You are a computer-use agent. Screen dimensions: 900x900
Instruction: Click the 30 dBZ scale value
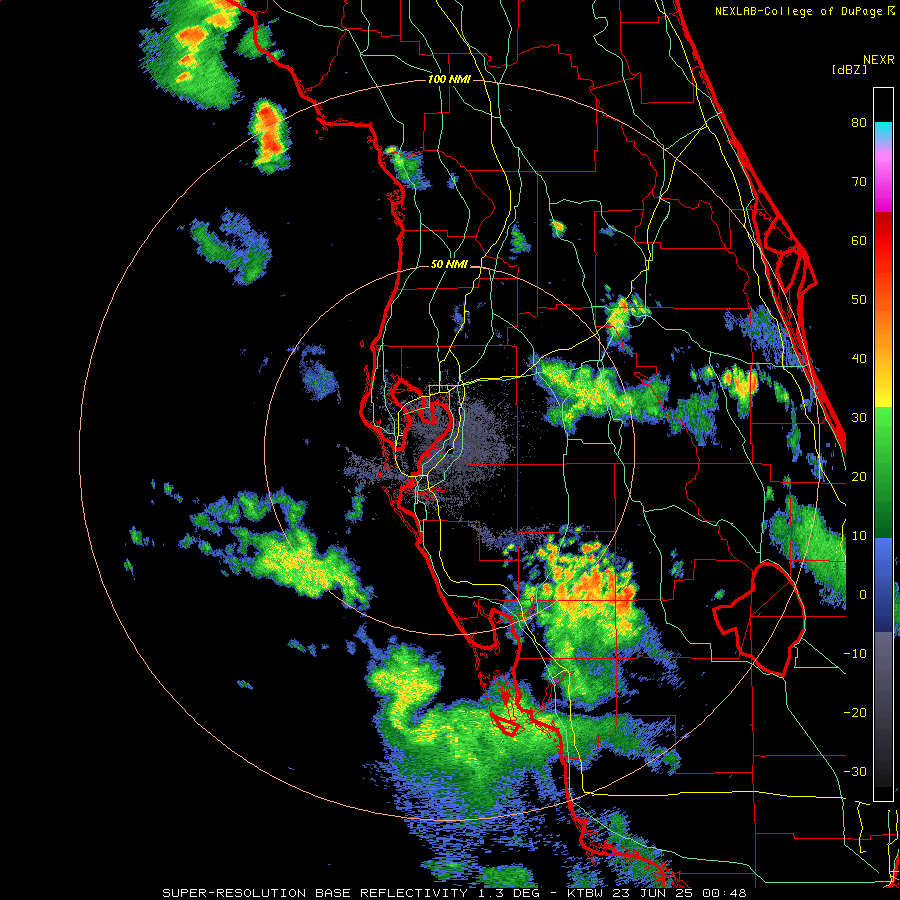tap(859, 418)
